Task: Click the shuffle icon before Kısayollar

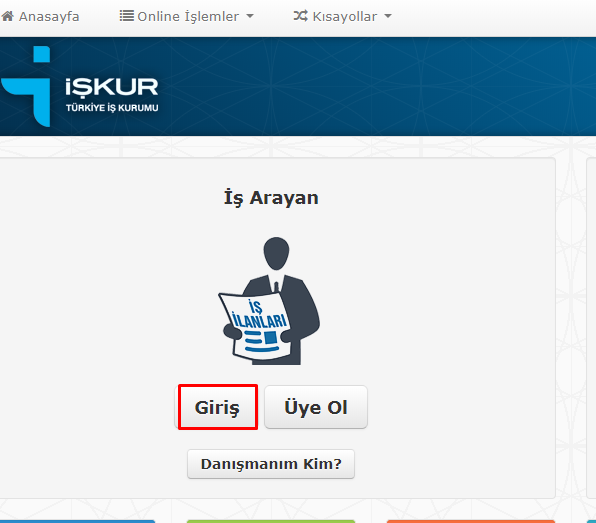Action: click(x=301, y=16)
